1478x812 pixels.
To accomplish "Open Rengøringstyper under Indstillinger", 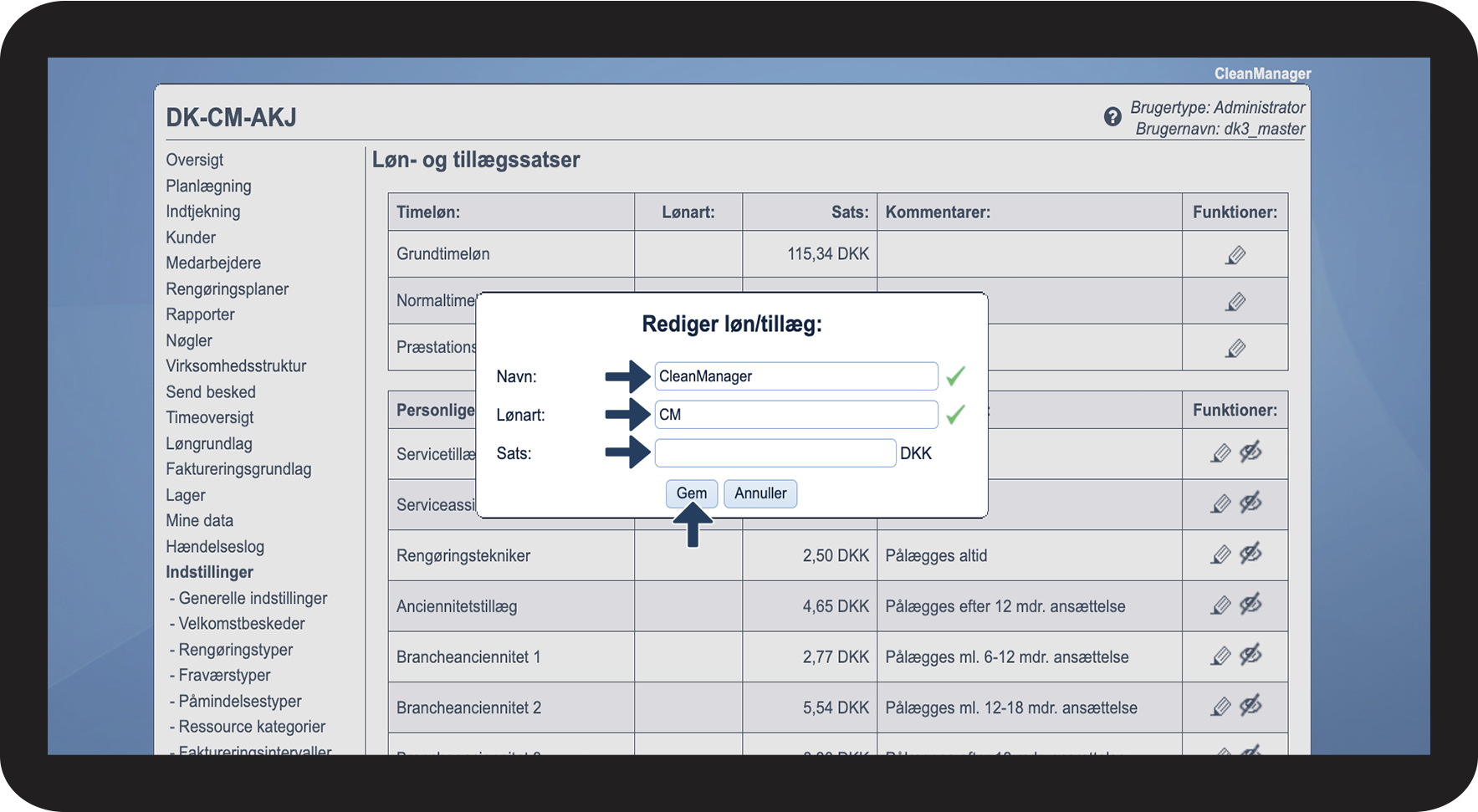I will pyautogui.click(x=235, y=650).
